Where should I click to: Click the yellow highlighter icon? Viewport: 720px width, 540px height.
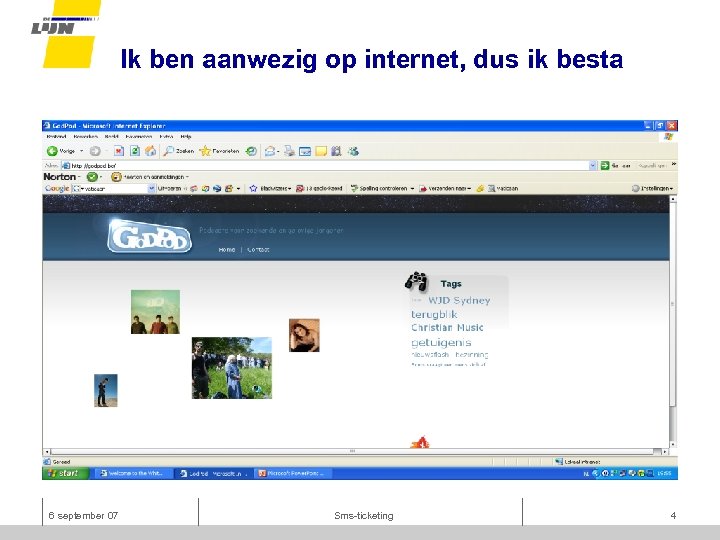pyautogui.click(x=480, y=188)
